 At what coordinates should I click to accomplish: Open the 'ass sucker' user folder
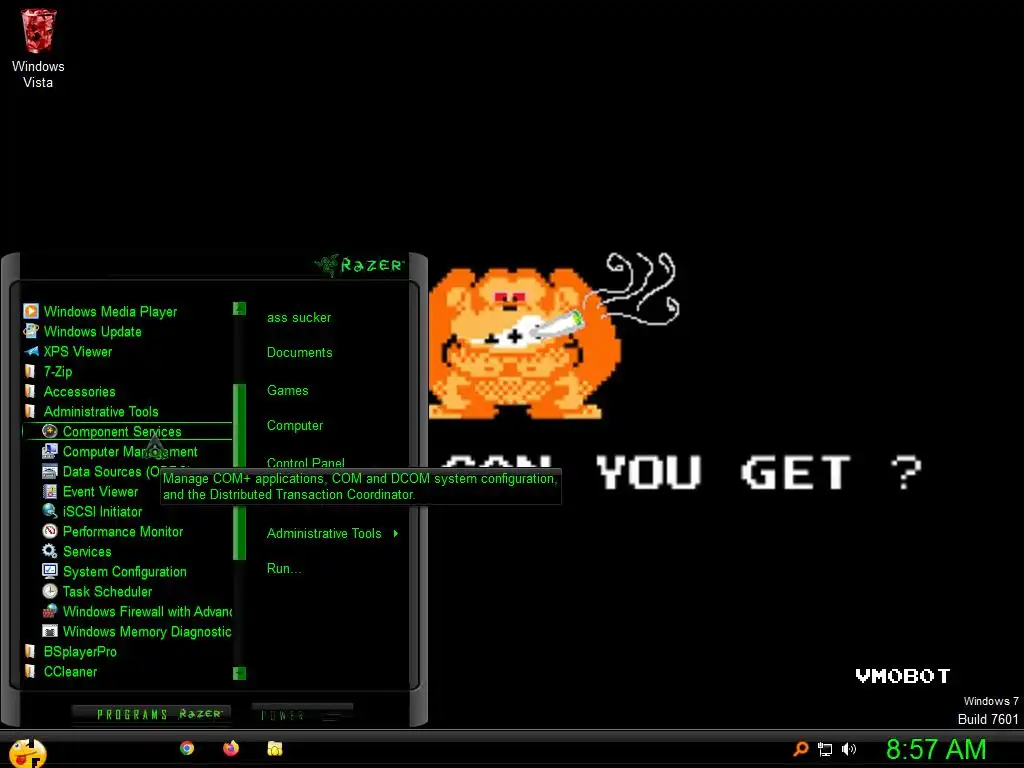[x=298, y=317]
